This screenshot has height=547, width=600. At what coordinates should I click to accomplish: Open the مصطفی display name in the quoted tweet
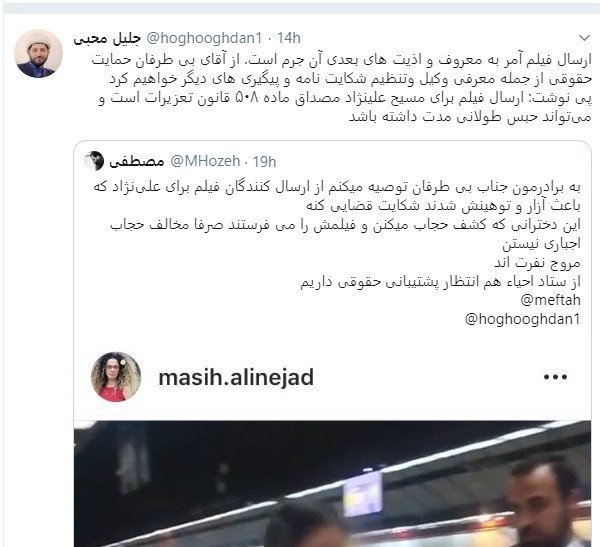(137, 161)
